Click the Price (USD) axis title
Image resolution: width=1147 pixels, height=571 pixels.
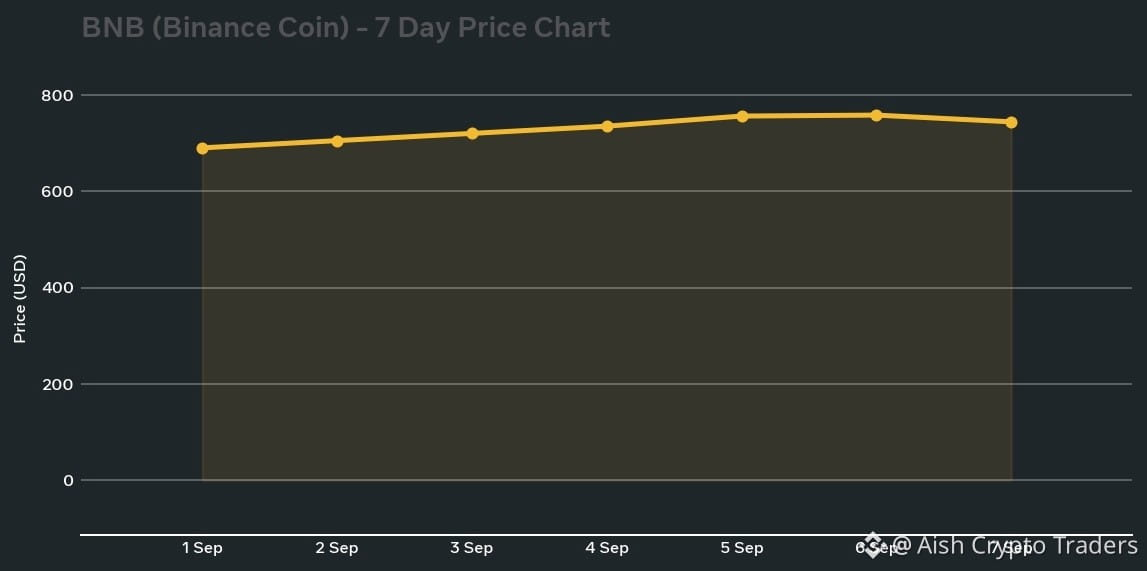click(x=20, y=299)
